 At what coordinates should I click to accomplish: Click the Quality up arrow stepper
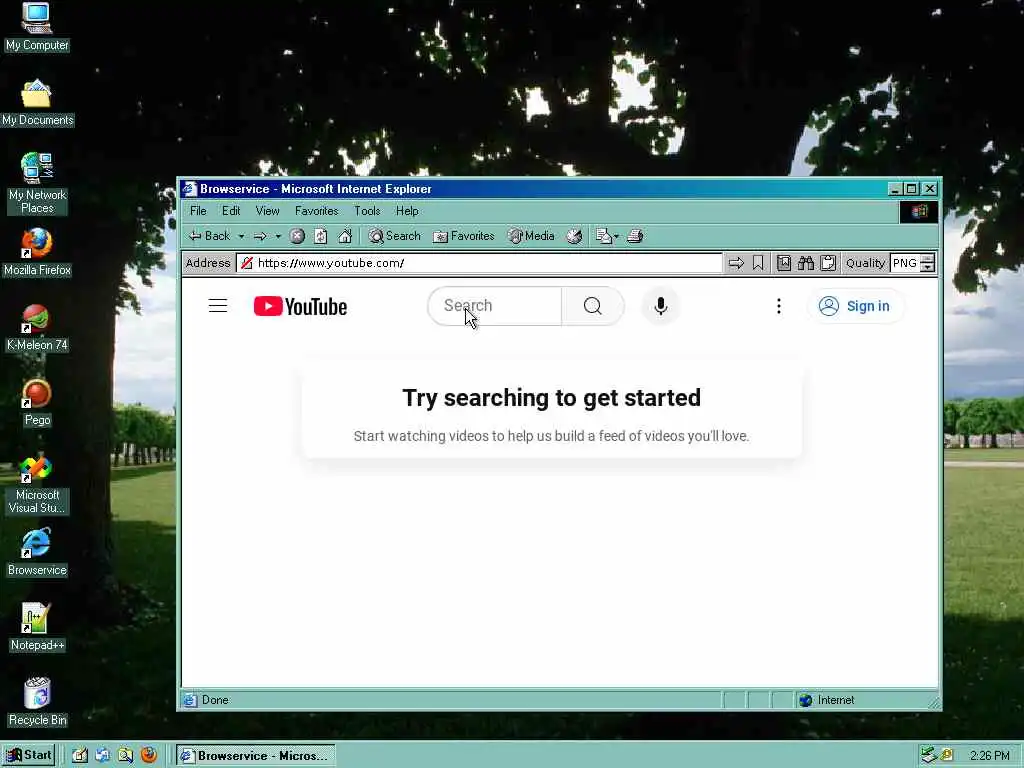[928, 259]
